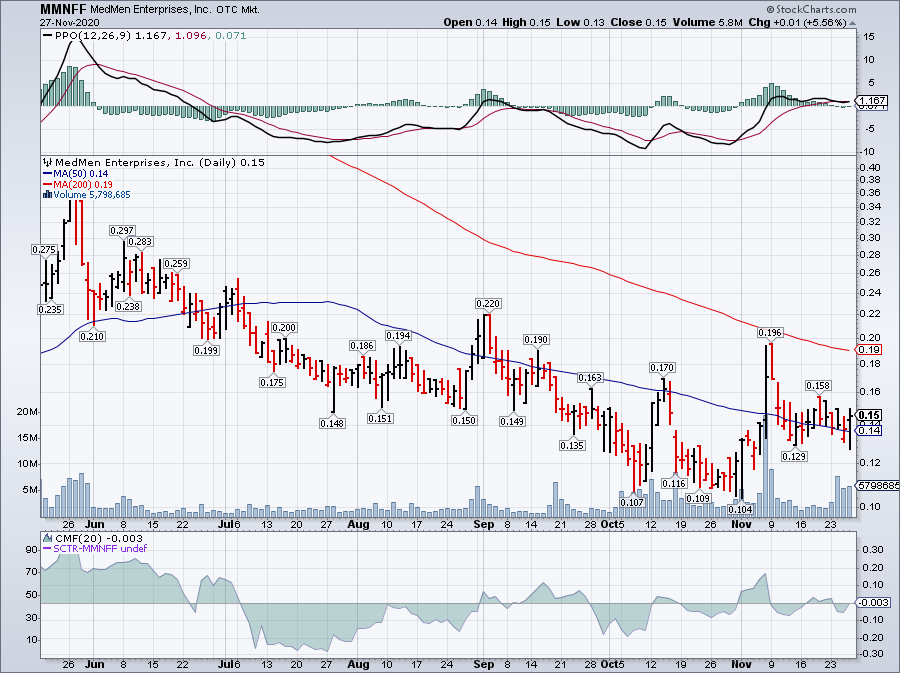
Task: Click the candlestick icon beside MedMen Enterprises (Daily)
Action: pyautogui.click(x=48, y=162)
